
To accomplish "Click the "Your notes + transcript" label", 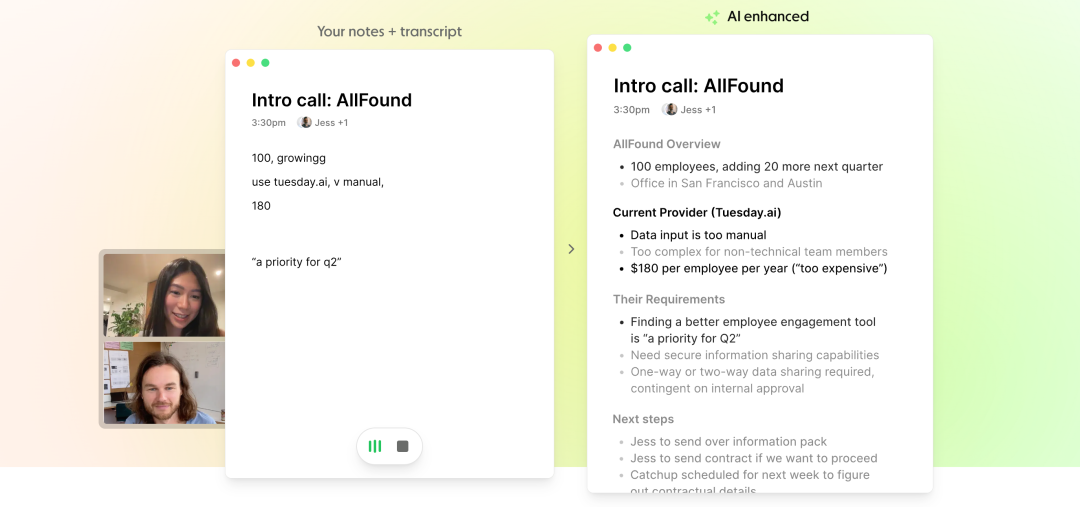I will click(x=389, y=32).
